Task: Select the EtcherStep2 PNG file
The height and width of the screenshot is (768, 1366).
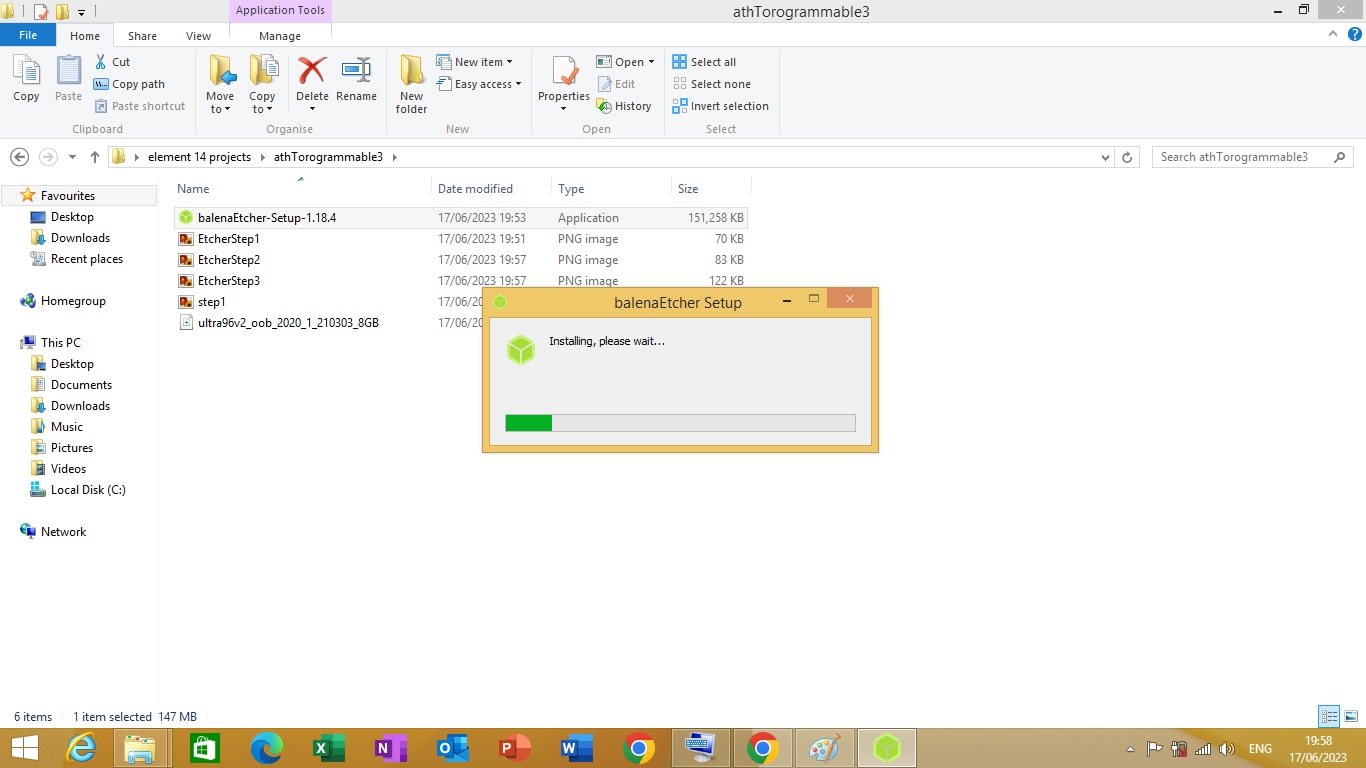Action: pyautogui.click(x=461, y=260)
